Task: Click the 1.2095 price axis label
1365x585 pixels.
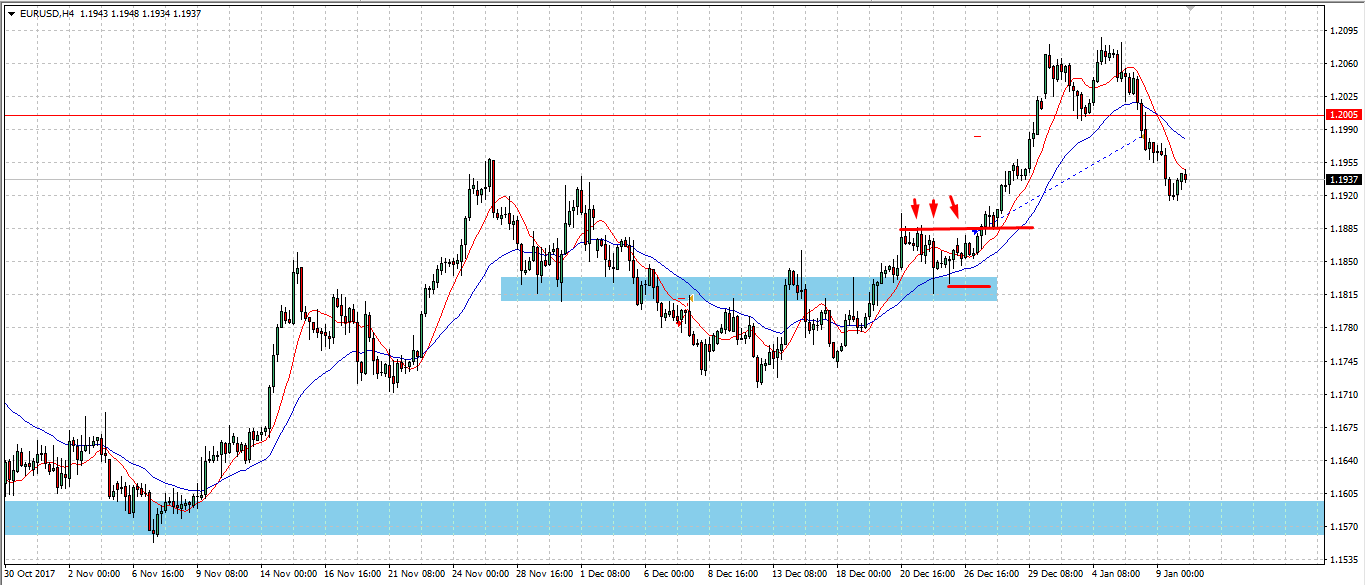Action: click(x=1342, y=31)
